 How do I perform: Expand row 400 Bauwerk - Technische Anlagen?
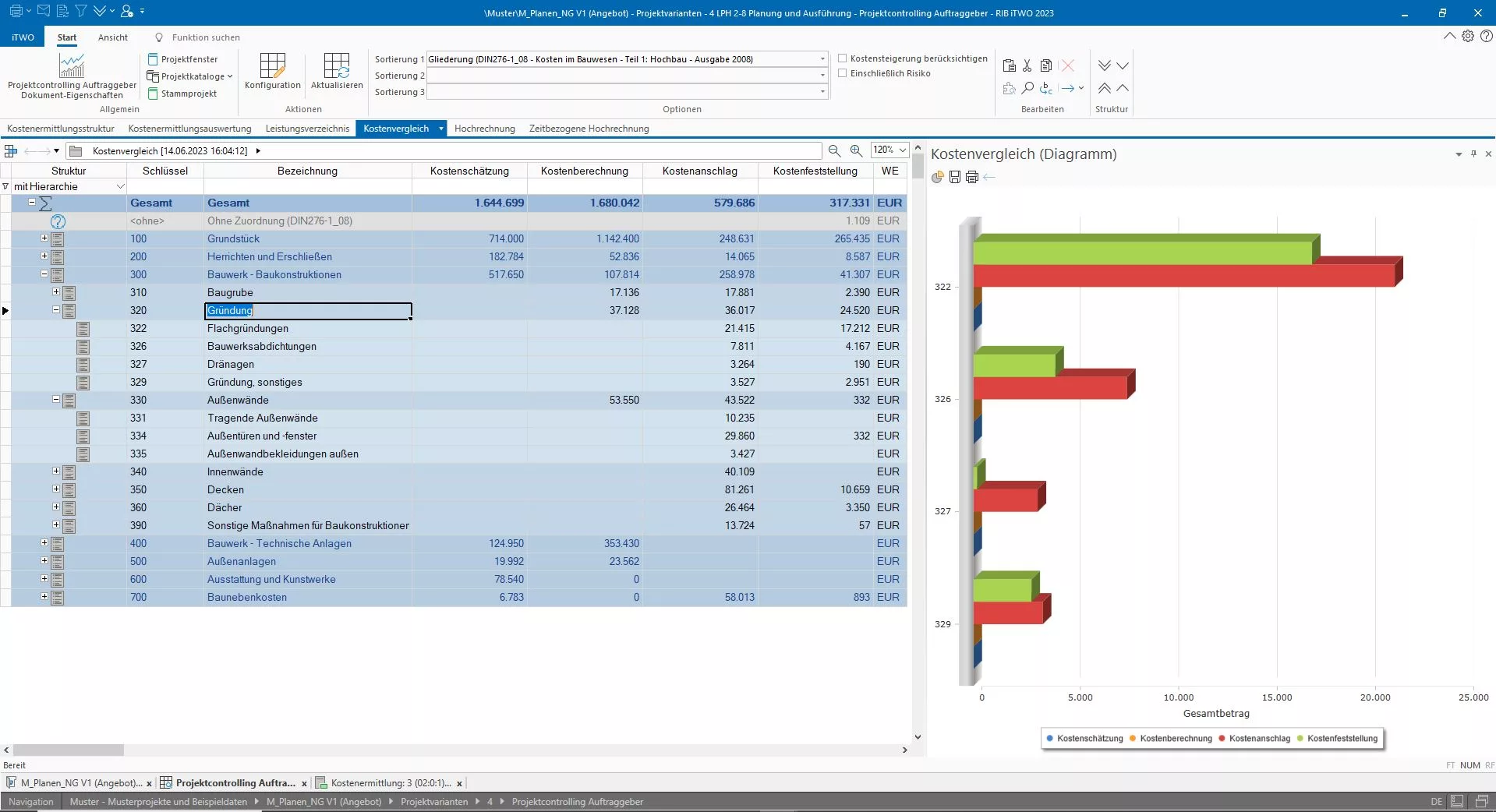(x=44, y=543)
